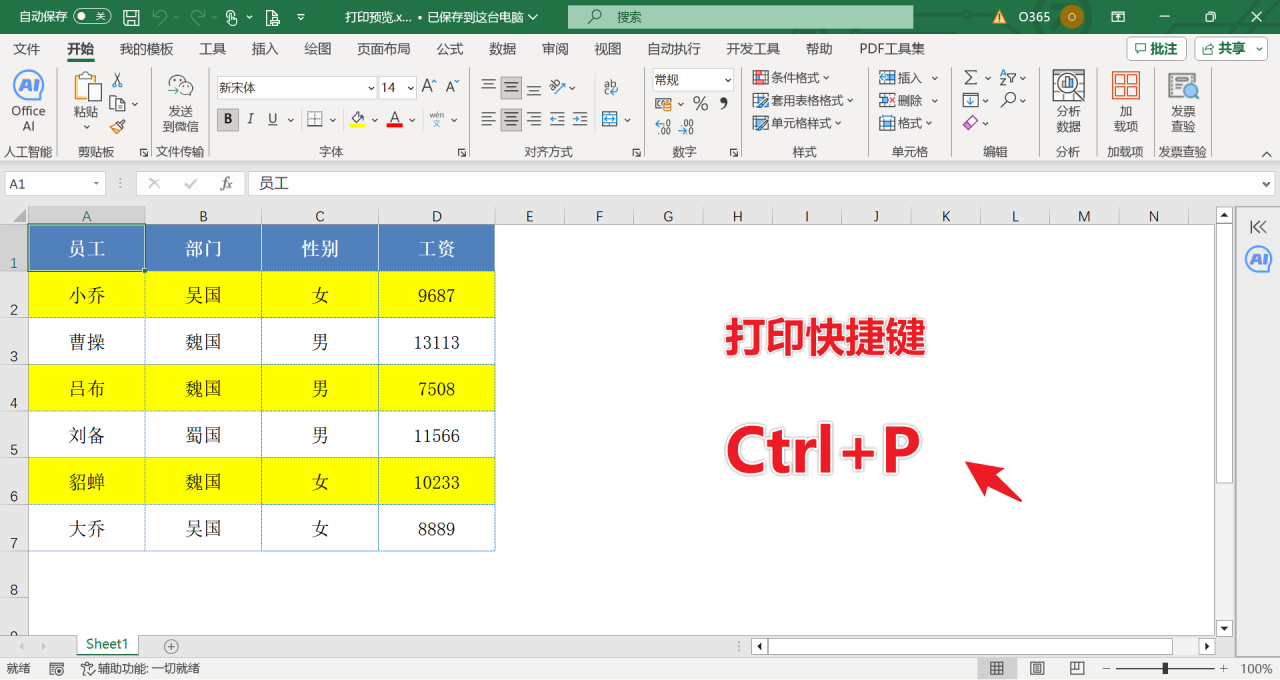The width and height of the screenshot is (1280, 680).
Task: Toggle AutoSave (自动保存) switch
Action: point(92,16)
